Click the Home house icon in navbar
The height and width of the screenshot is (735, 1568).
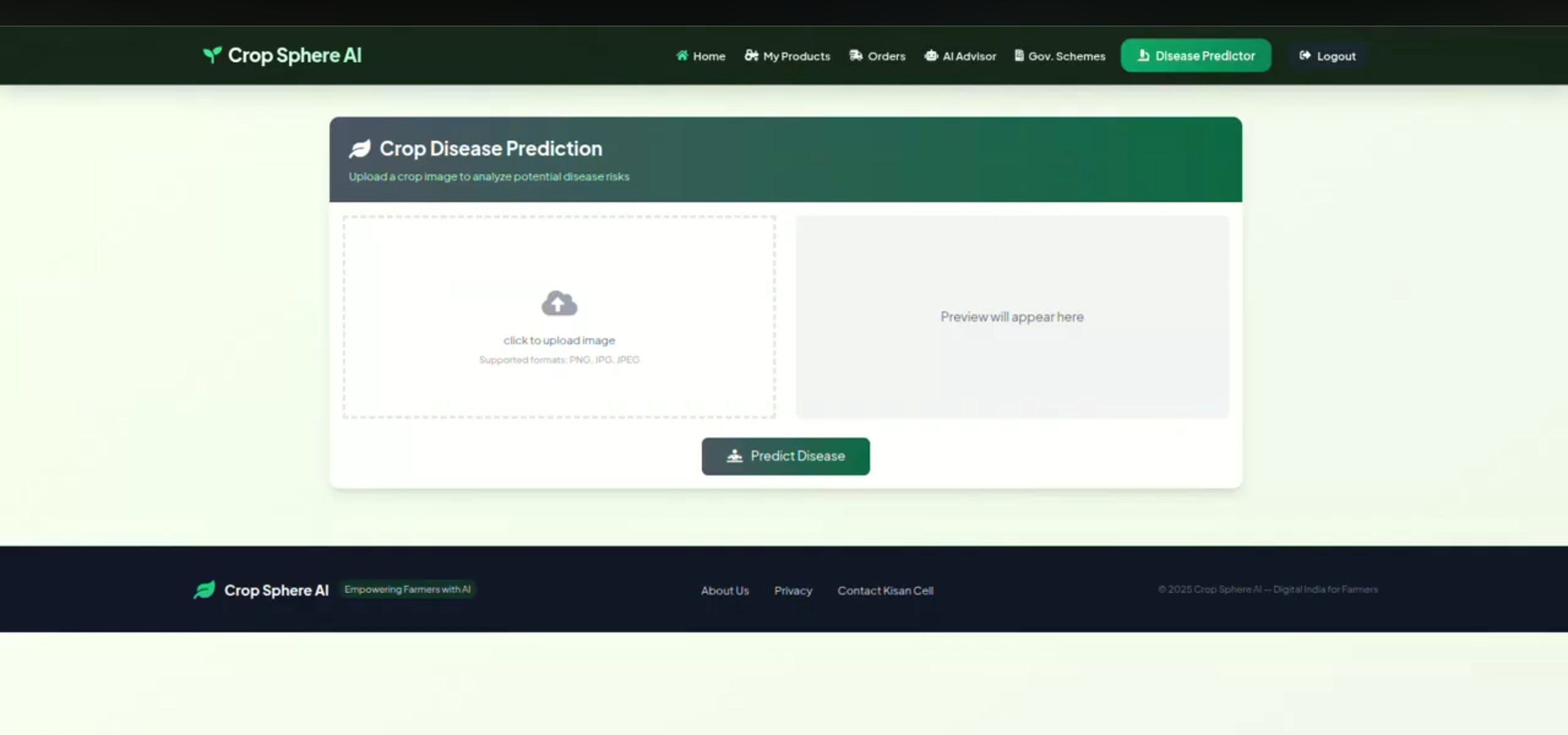(x=682, y=55)
